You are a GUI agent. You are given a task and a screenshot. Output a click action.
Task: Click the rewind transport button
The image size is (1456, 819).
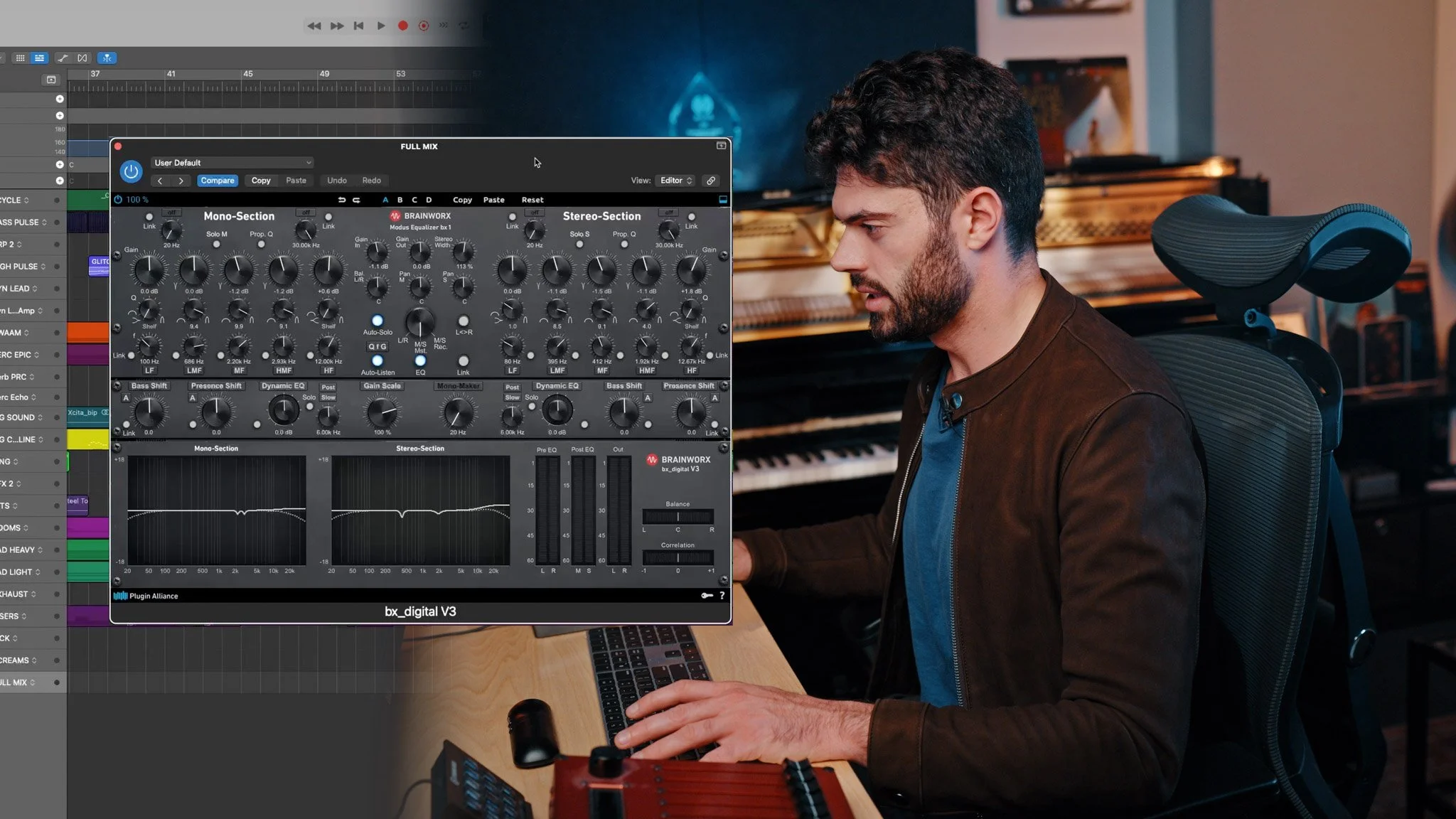click(314, 26)
